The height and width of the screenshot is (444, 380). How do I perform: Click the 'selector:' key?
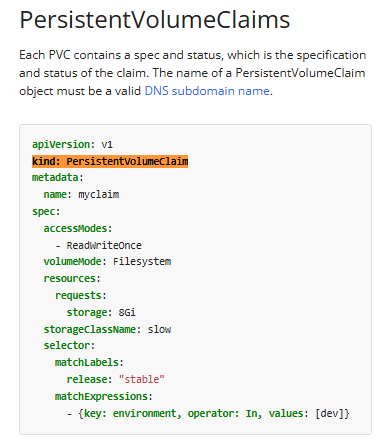(x=69, y=345)
